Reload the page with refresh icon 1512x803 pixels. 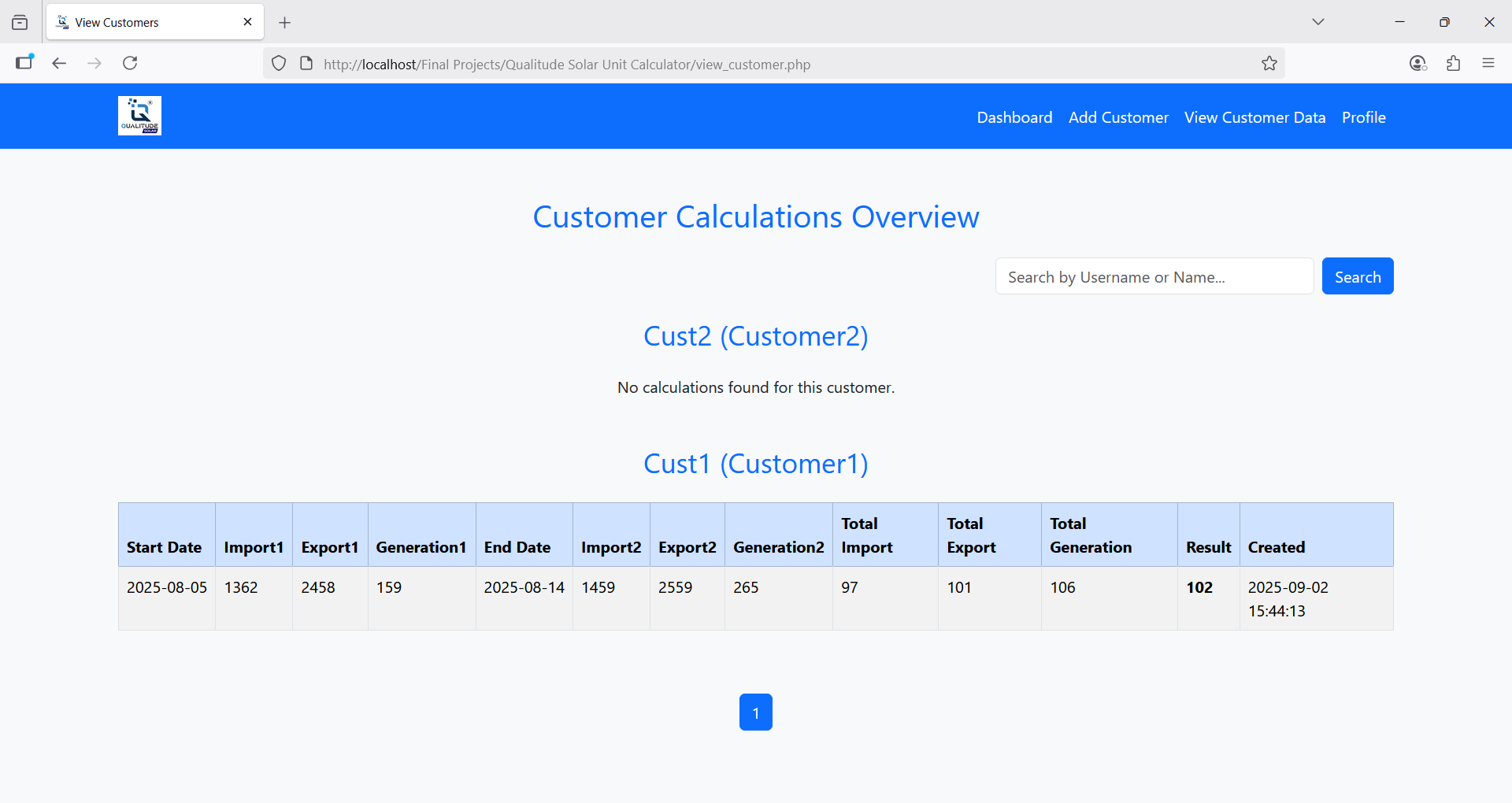[130, 63]
